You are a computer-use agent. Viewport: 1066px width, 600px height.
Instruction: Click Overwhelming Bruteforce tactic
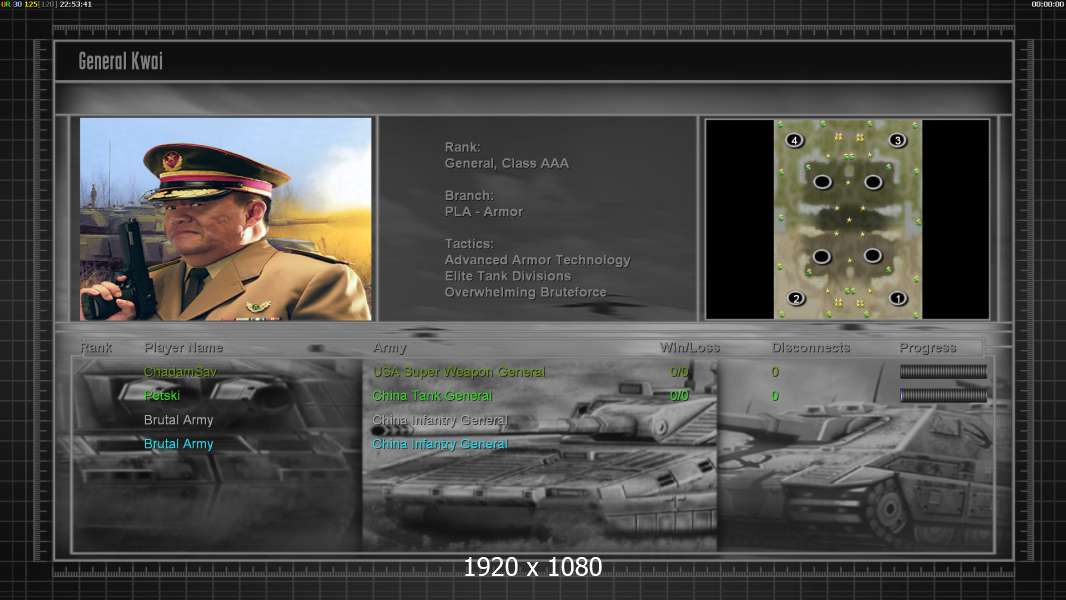click(x=526, y=292)
